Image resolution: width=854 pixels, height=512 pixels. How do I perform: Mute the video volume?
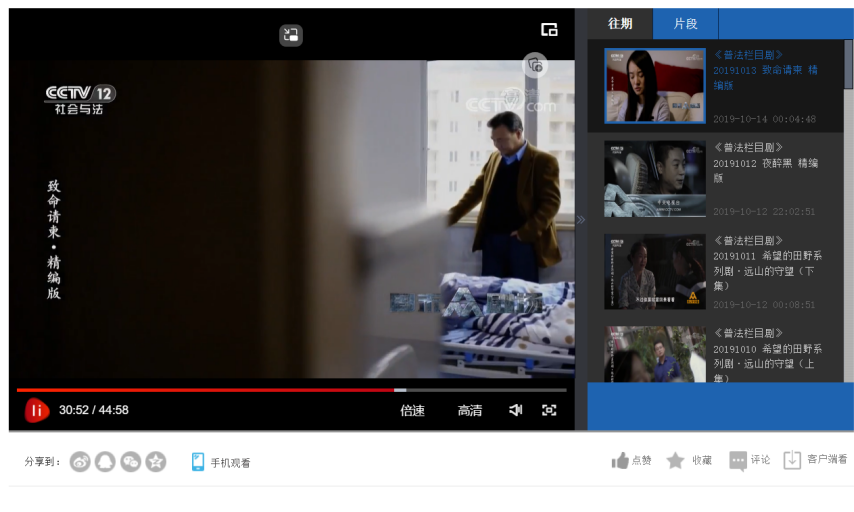516,410
